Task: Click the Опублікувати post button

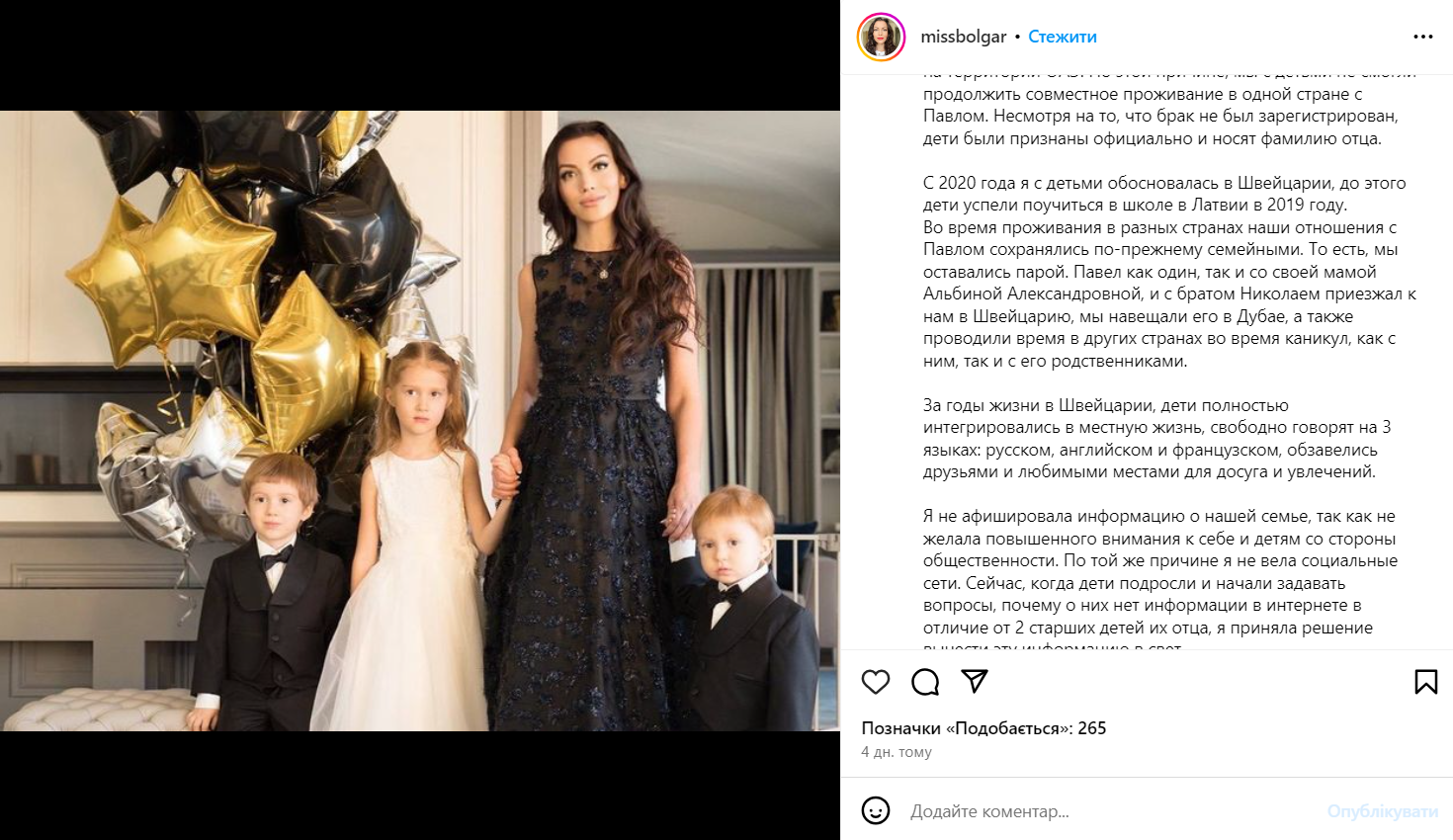Action: (1382, 811)
